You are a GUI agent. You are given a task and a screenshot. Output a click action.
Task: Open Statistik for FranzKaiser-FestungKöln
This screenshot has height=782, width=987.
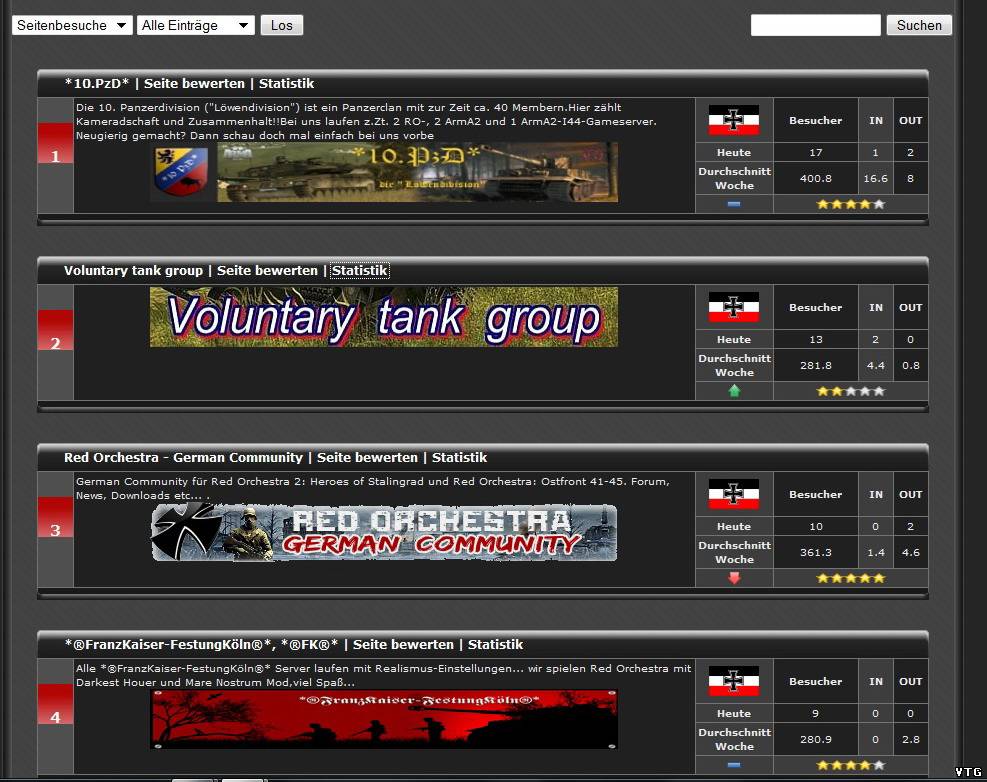point(495,644)
